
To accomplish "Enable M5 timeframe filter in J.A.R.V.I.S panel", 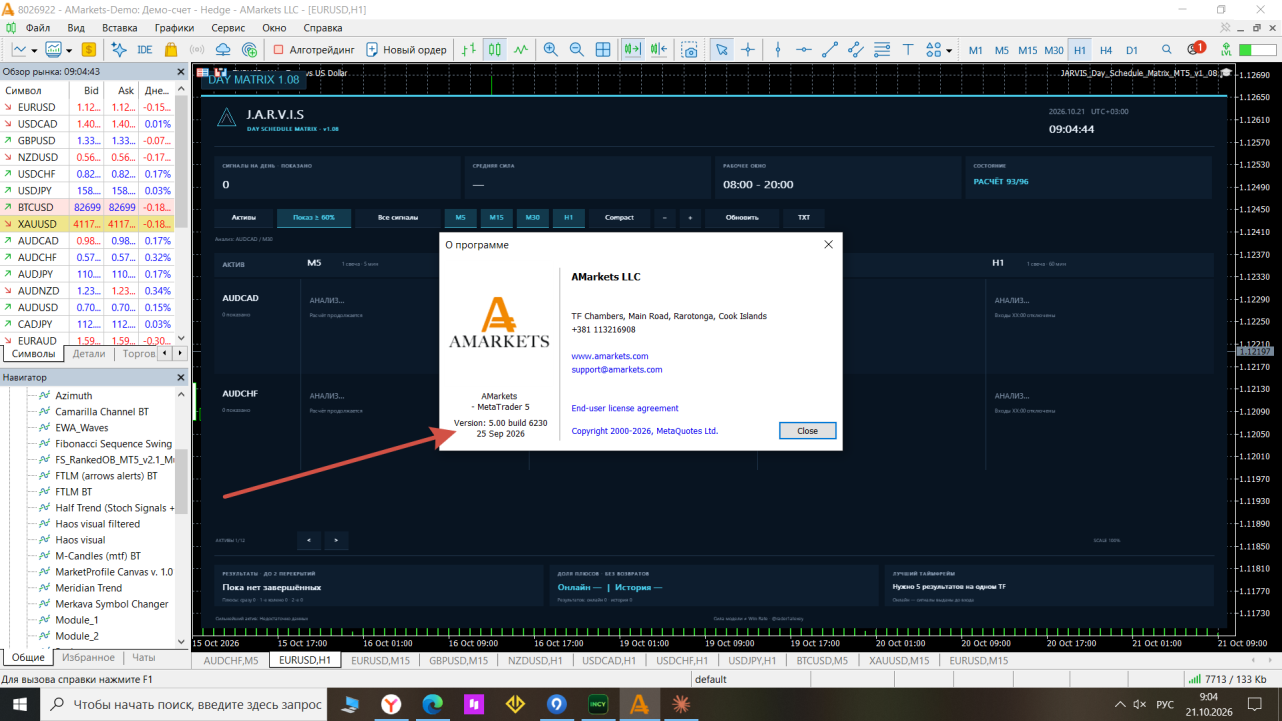I will [x=460, y=217].
